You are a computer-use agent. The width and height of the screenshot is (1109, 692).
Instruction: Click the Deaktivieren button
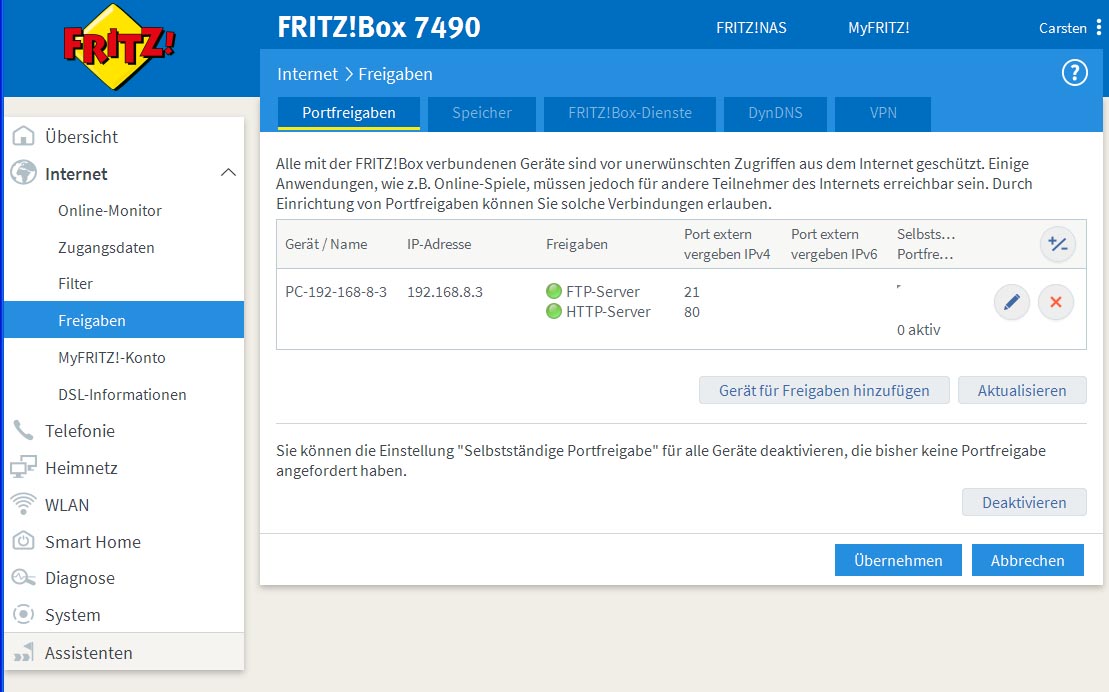(x=1024, y=502)
